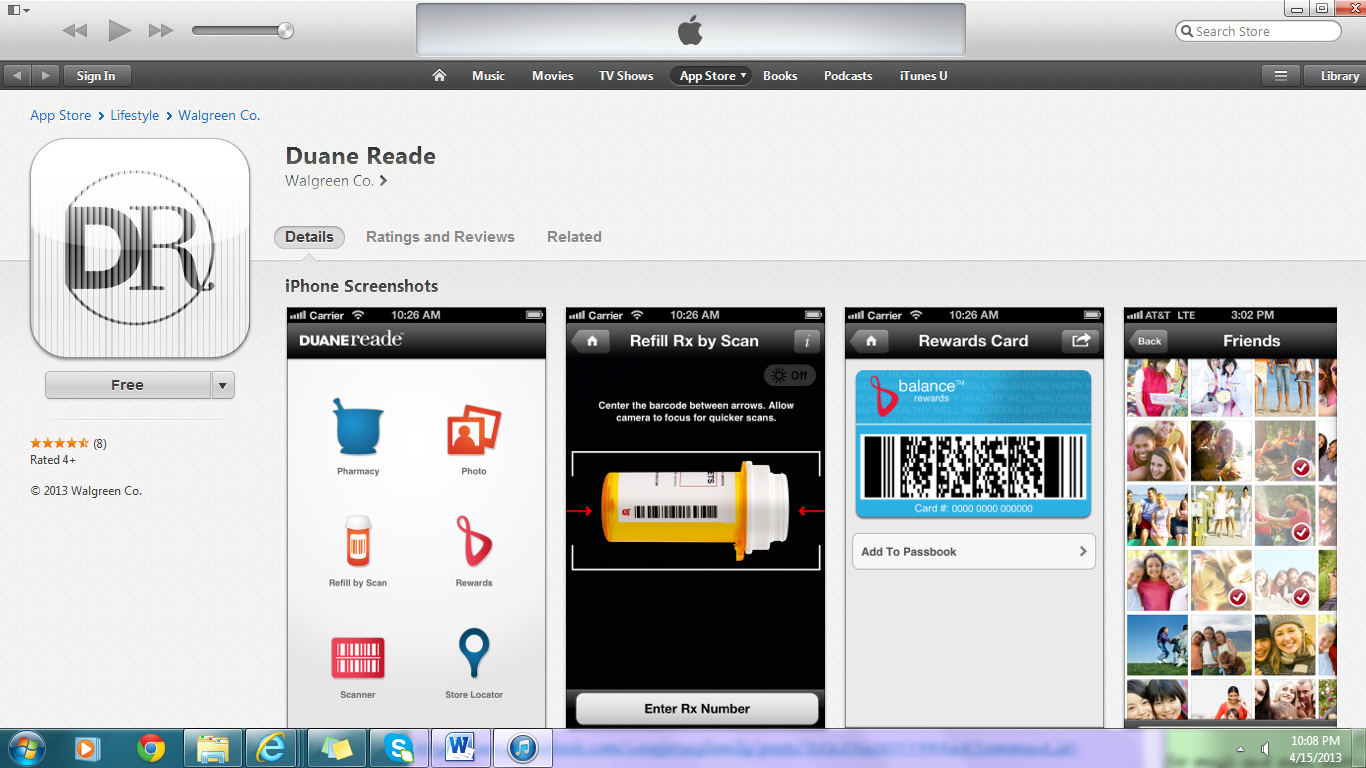
Task: Go to the Podcasts section
Action: pos(848,76)
